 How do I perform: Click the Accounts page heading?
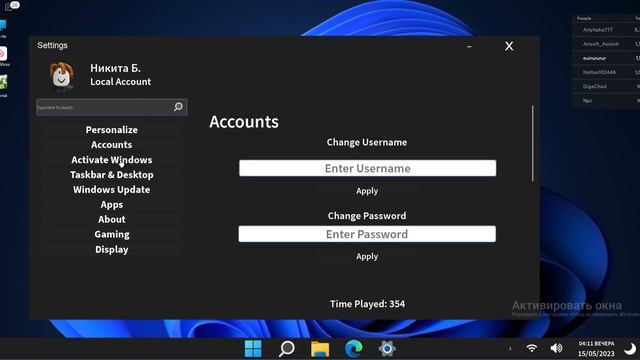click(244, 122)
